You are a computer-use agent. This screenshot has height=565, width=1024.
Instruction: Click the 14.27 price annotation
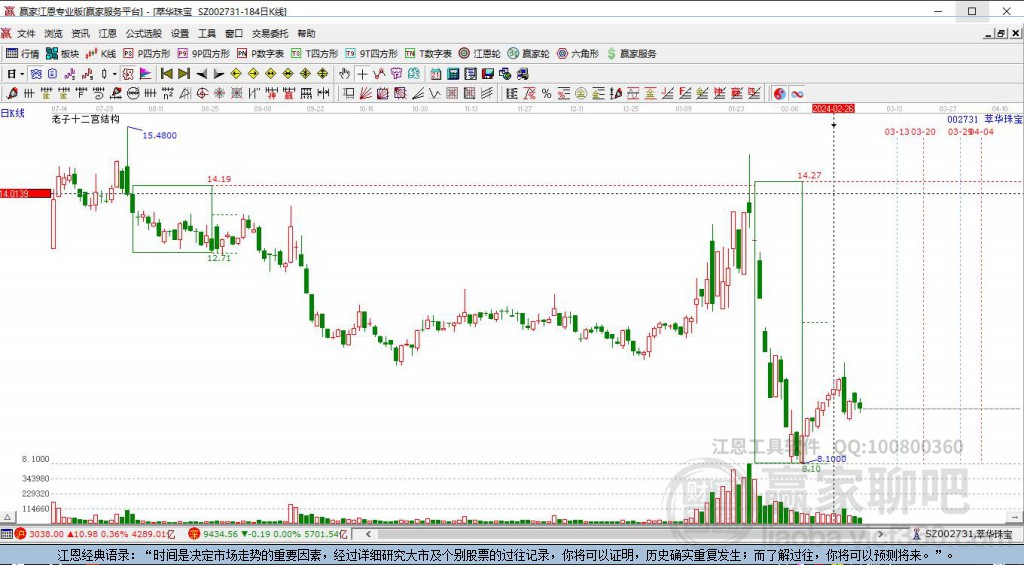[x=809, y=175]
